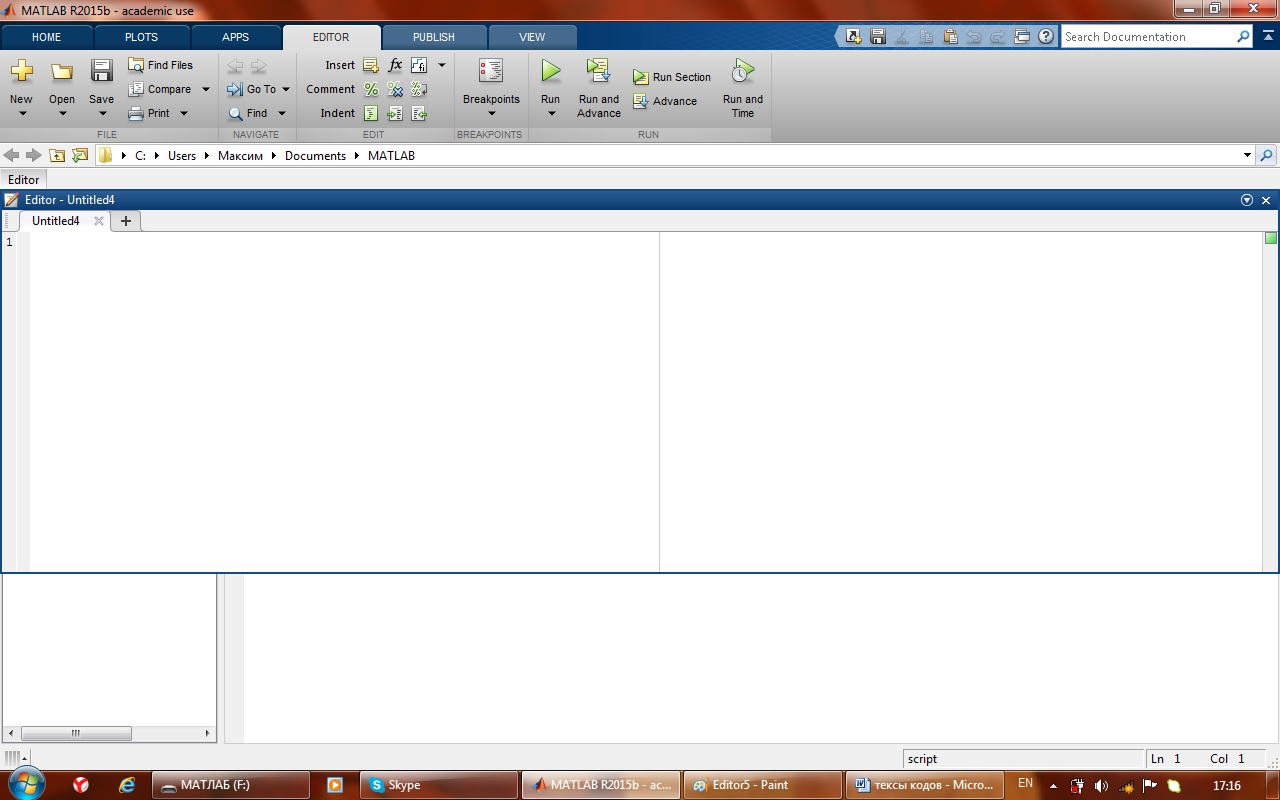Switch to the PLOTS tab
The width and height of the screenshot is (1280, 800).
click(141, 37)
